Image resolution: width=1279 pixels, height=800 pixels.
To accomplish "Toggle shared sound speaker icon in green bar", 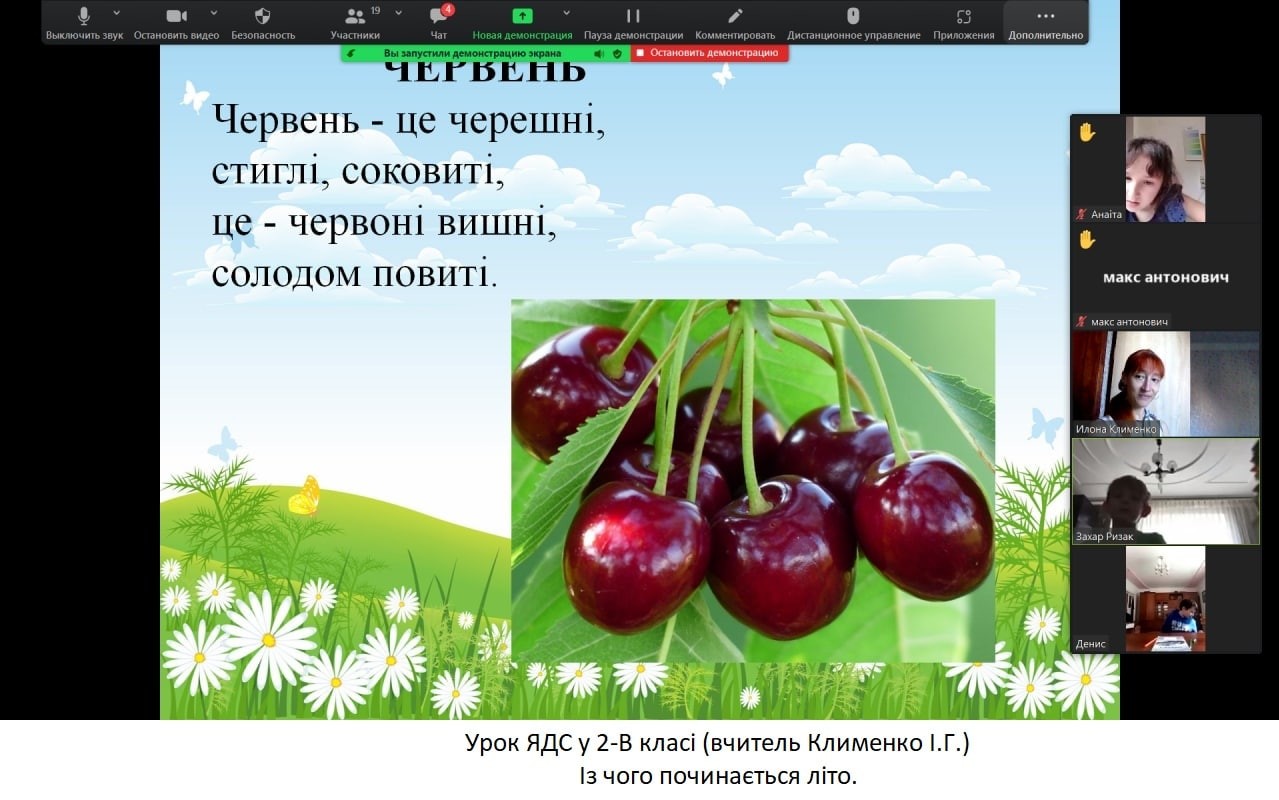I will pos(599,53).
